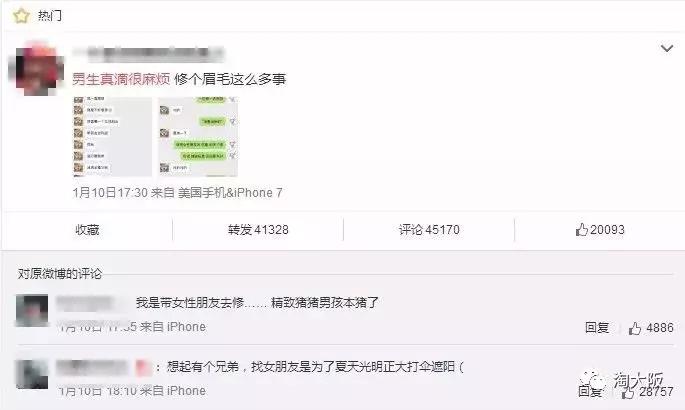
Task: Select 转发 41328 to repost
Action: coord(258,230)
